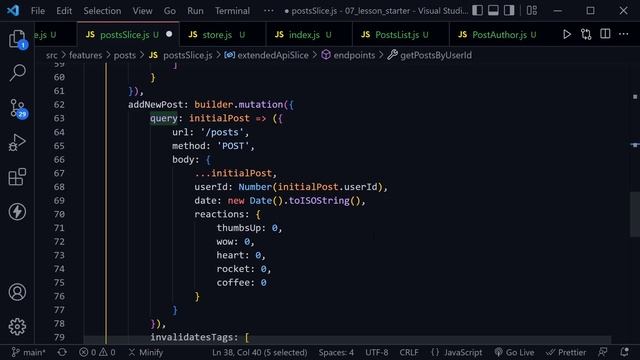Open the Edit menu
The image size is (640, 360).
click(x=64, y=11)
